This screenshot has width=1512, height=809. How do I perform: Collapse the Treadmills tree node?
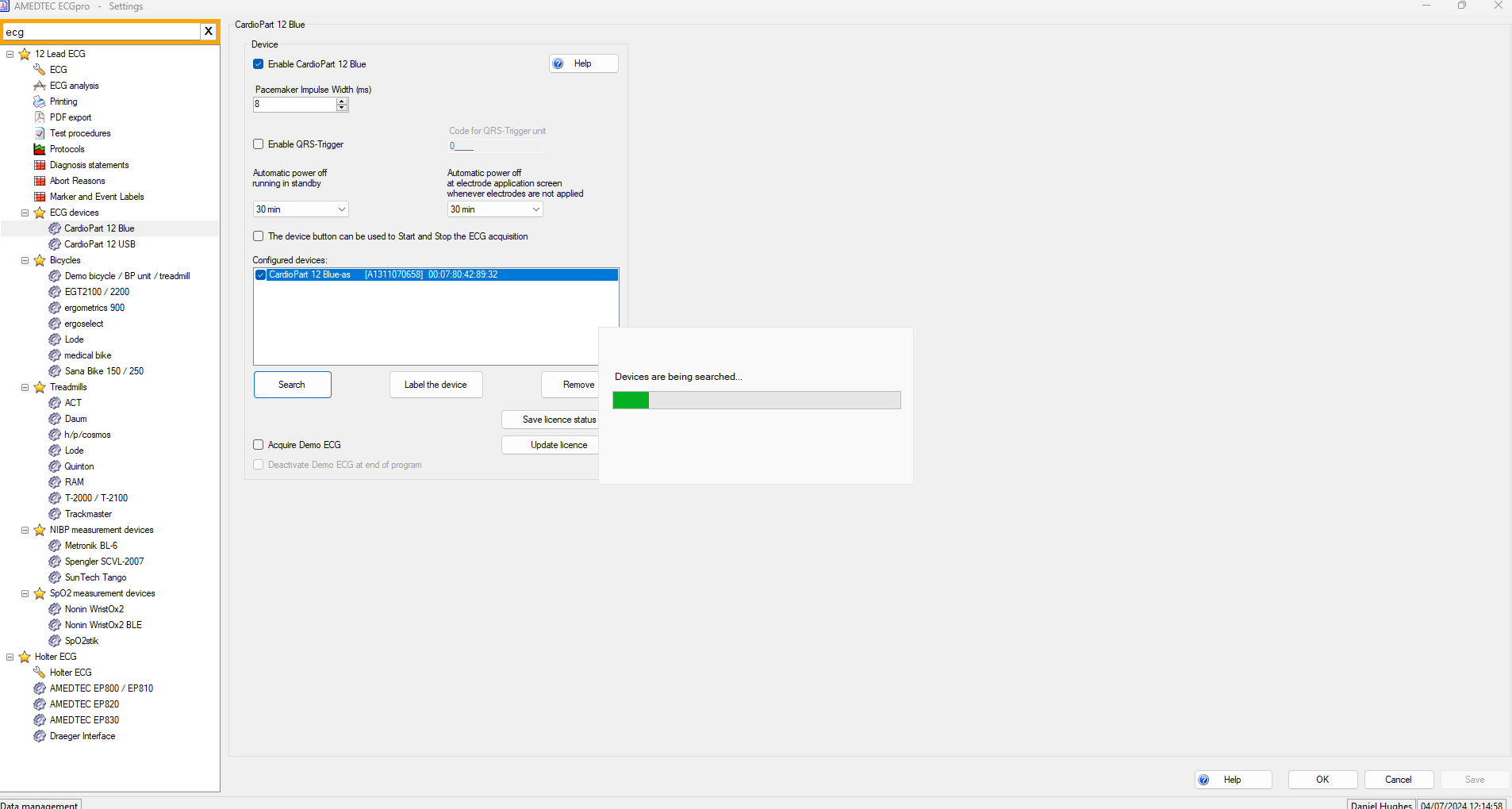(25, 387)
